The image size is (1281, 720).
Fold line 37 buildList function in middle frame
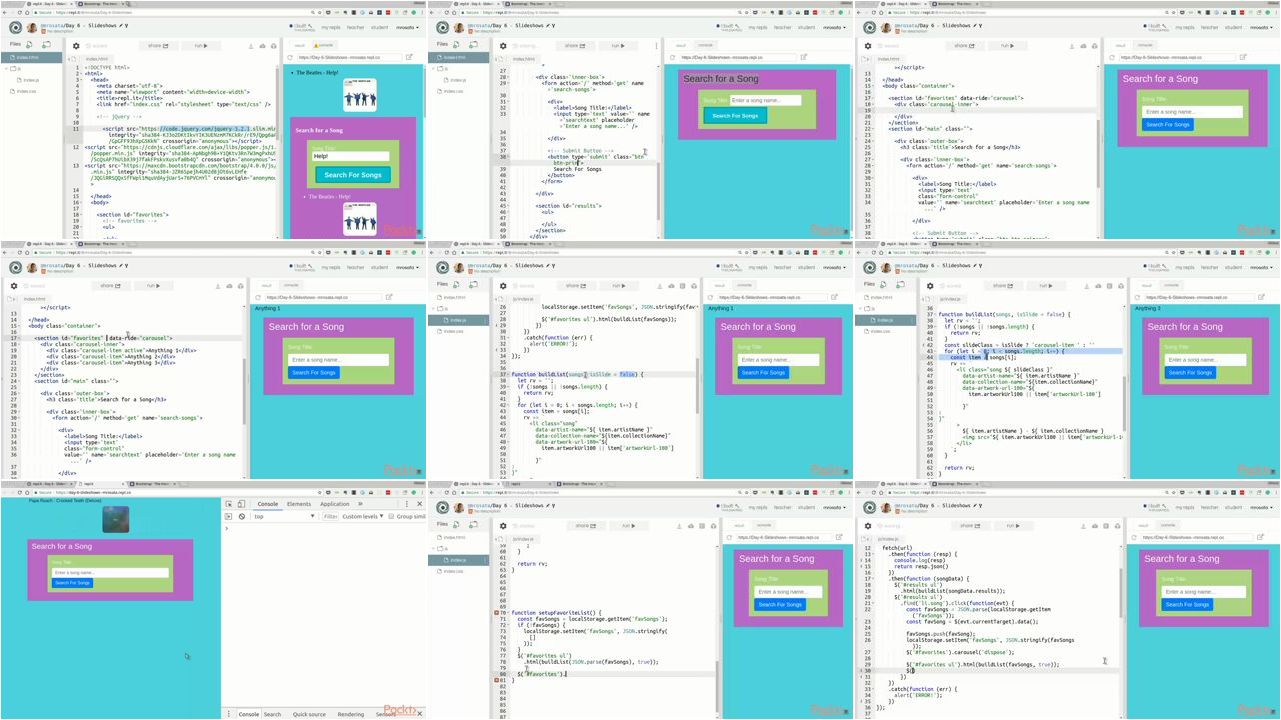(x=508, y=374)
